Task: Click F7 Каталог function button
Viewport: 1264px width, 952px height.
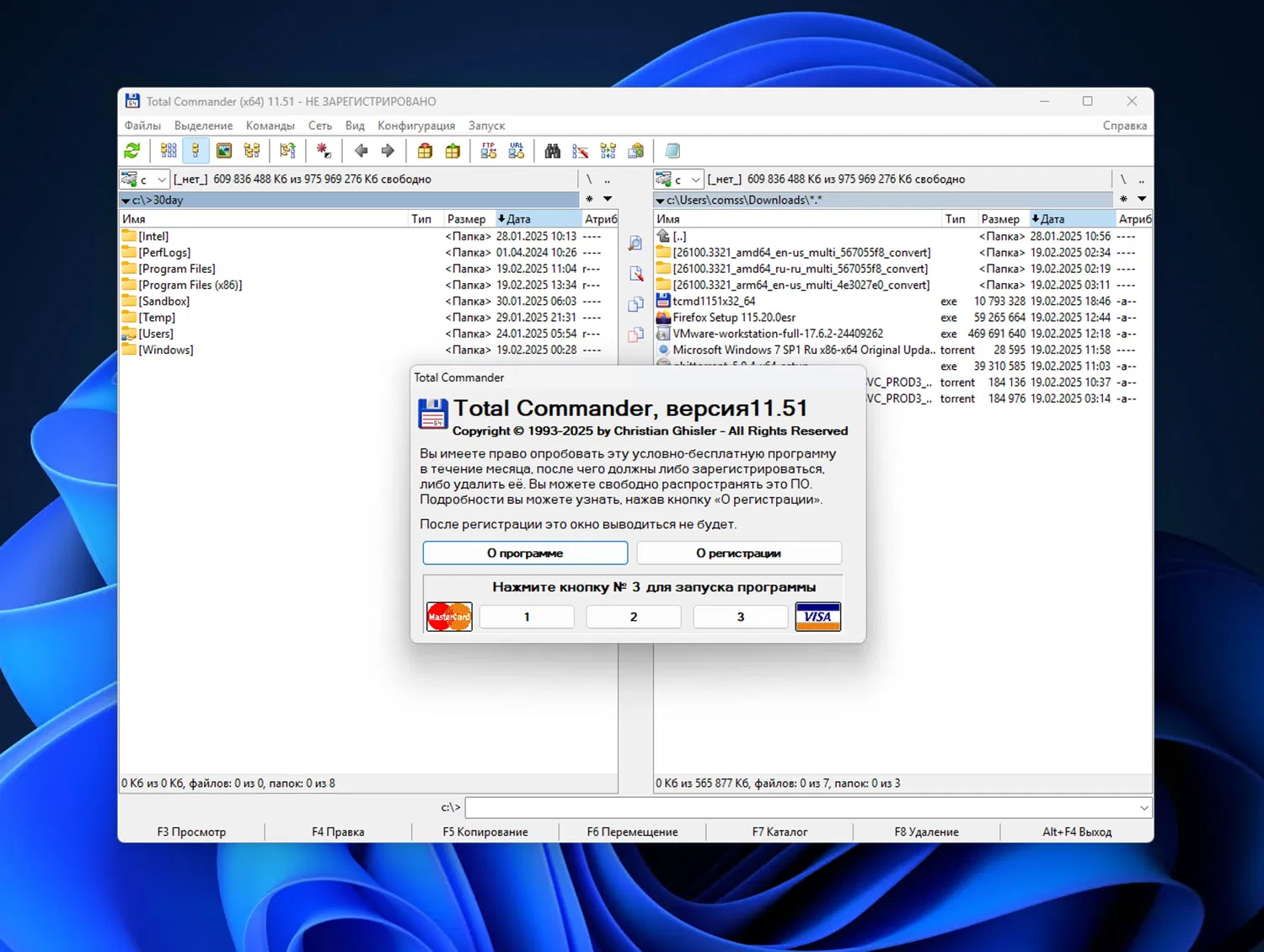Action: point(779,832)
